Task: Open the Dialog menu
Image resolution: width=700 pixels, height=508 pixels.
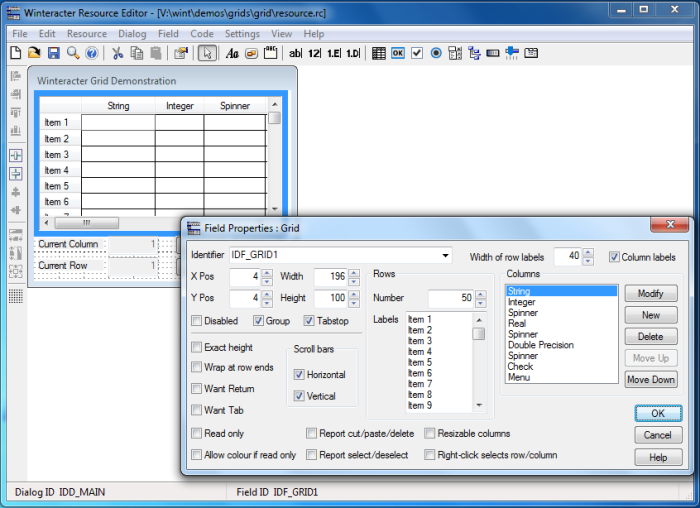Action: [x=132, y=34]
